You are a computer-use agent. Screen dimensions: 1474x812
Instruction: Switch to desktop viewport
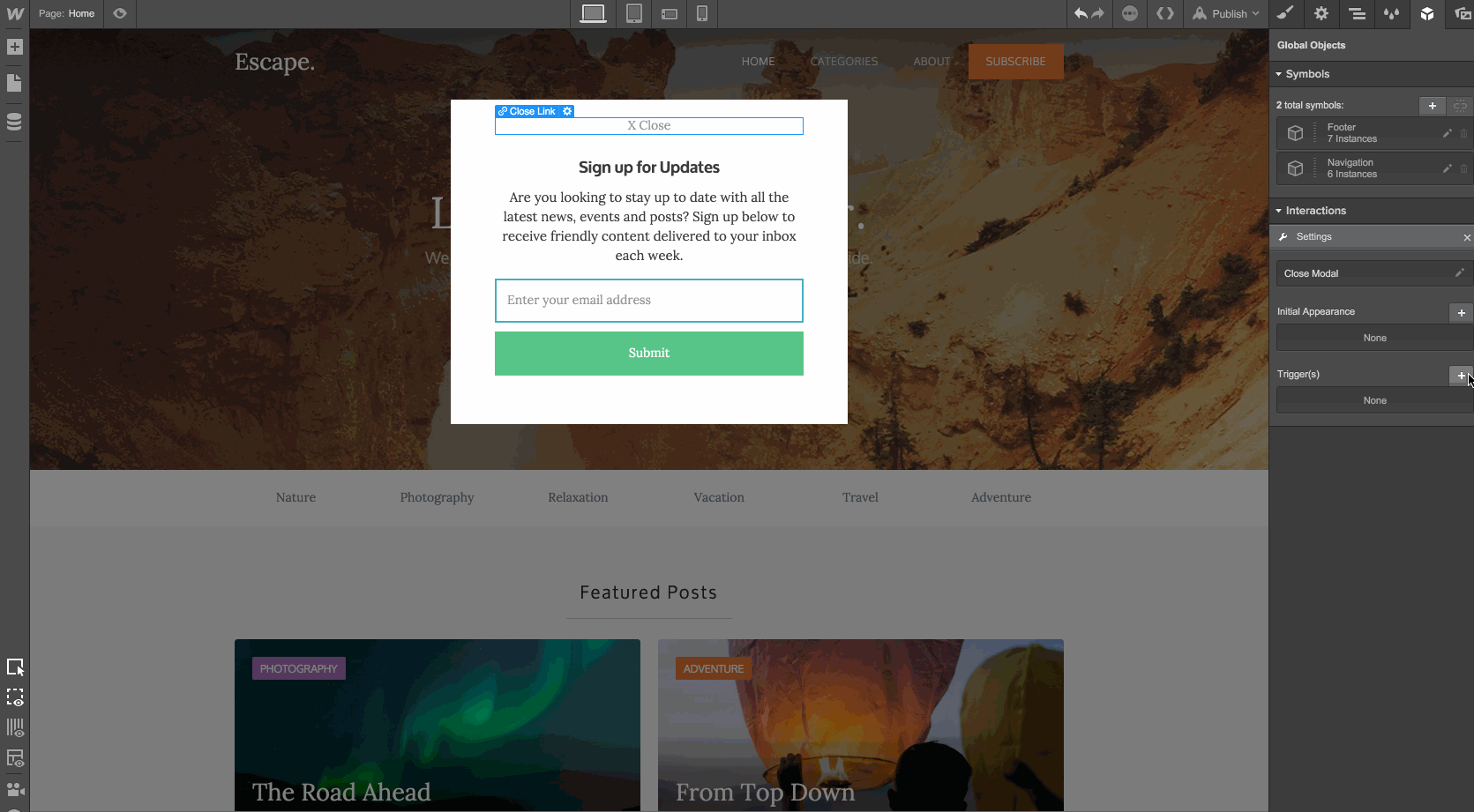pyautogui.click(x=593, y=13)
